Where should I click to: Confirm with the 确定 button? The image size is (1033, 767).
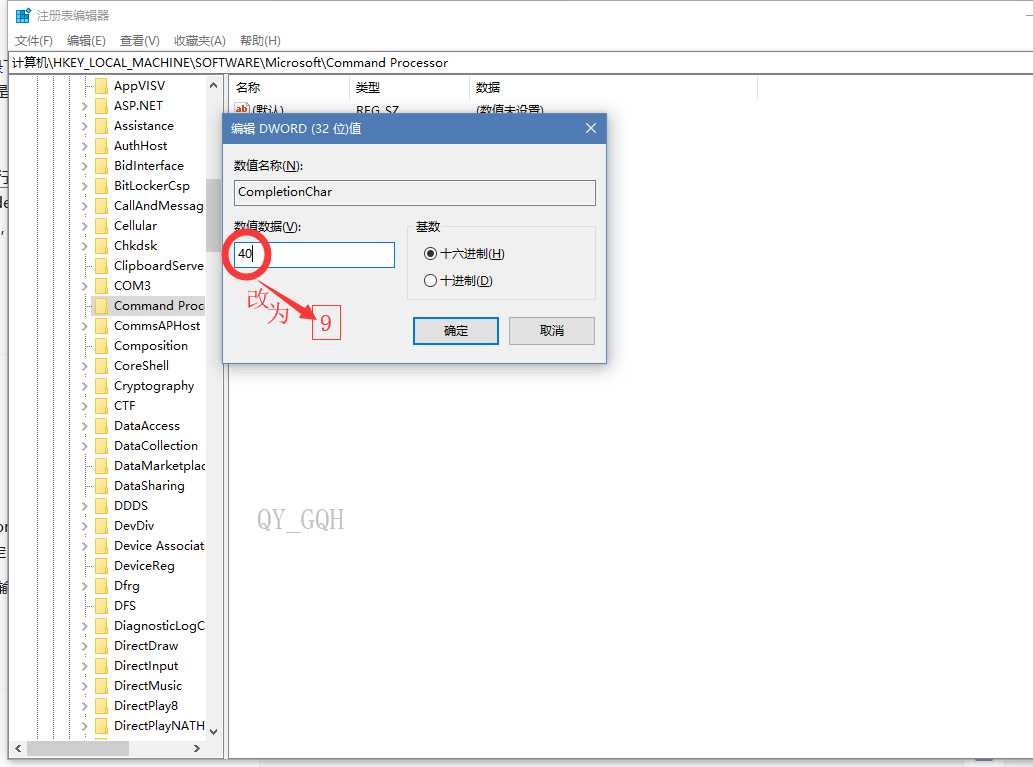tap(456, 331)
